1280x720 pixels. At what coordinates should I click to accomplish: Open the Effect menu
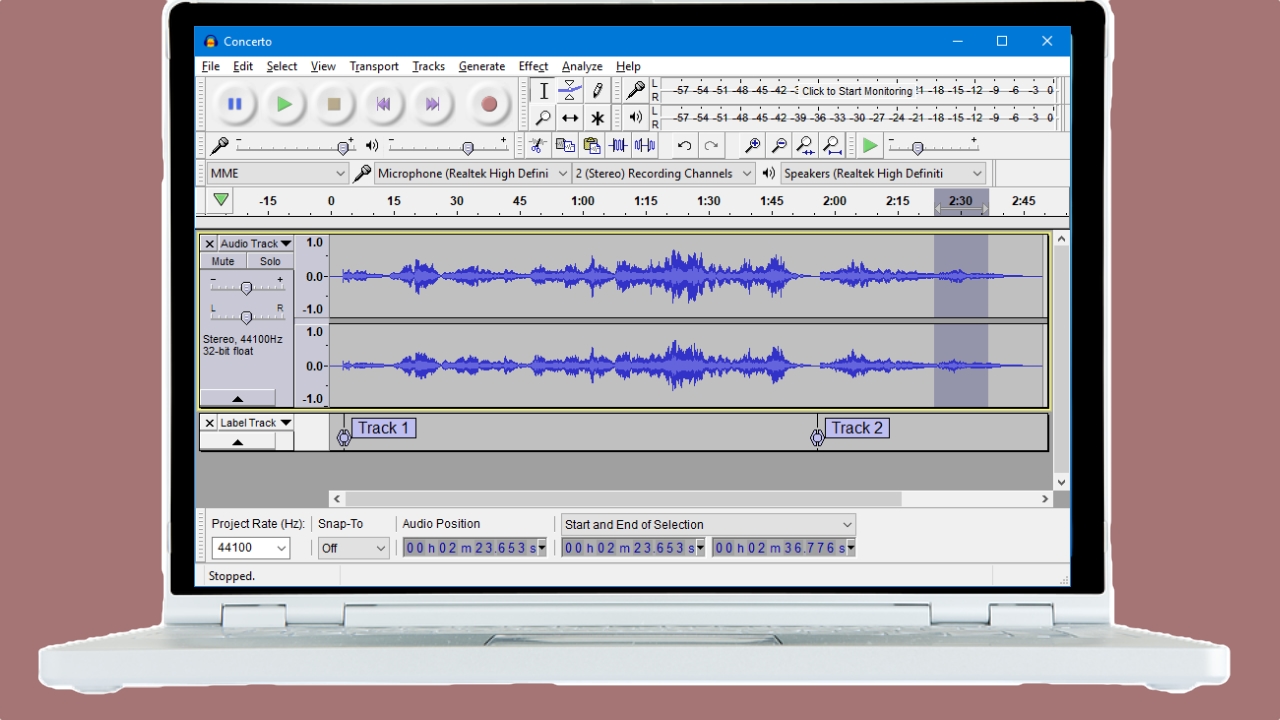(533, 66)
